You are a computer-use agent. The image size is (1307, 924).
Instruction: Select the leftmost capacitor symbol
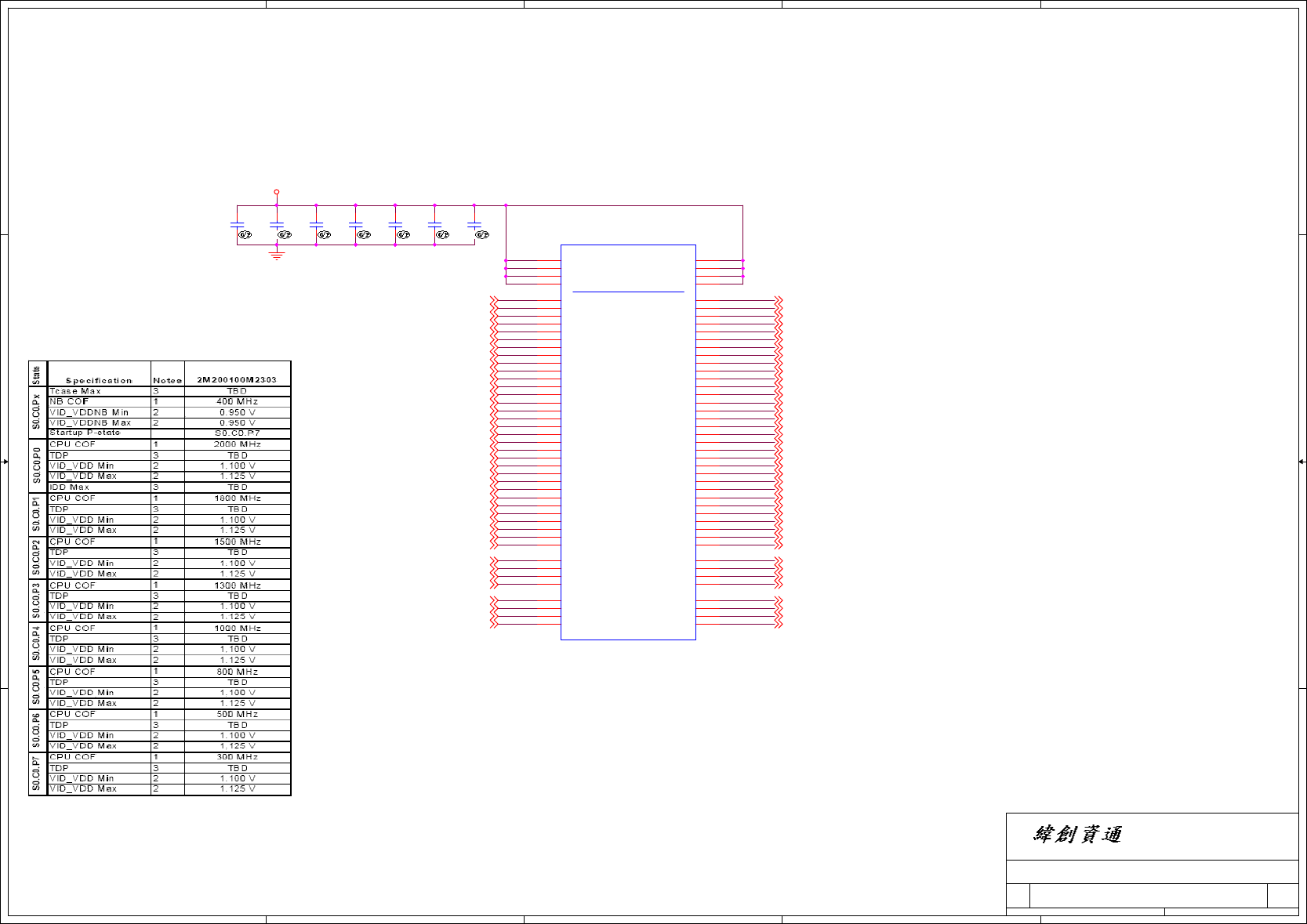(x=237, y=224)
